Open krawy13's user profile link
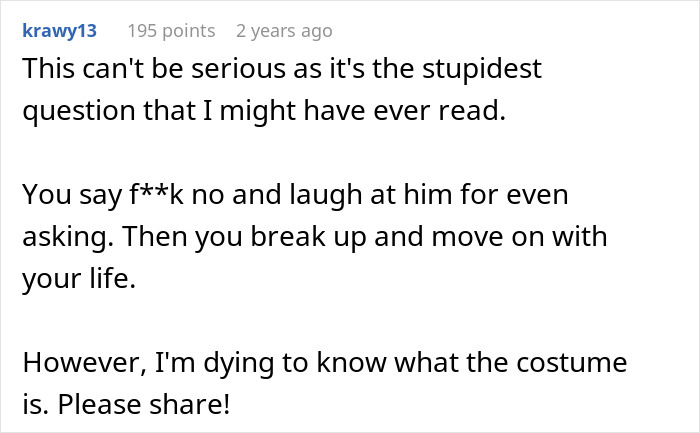This screenshot has height=433, width=700. pyautogui.click(x=59, y=31)
